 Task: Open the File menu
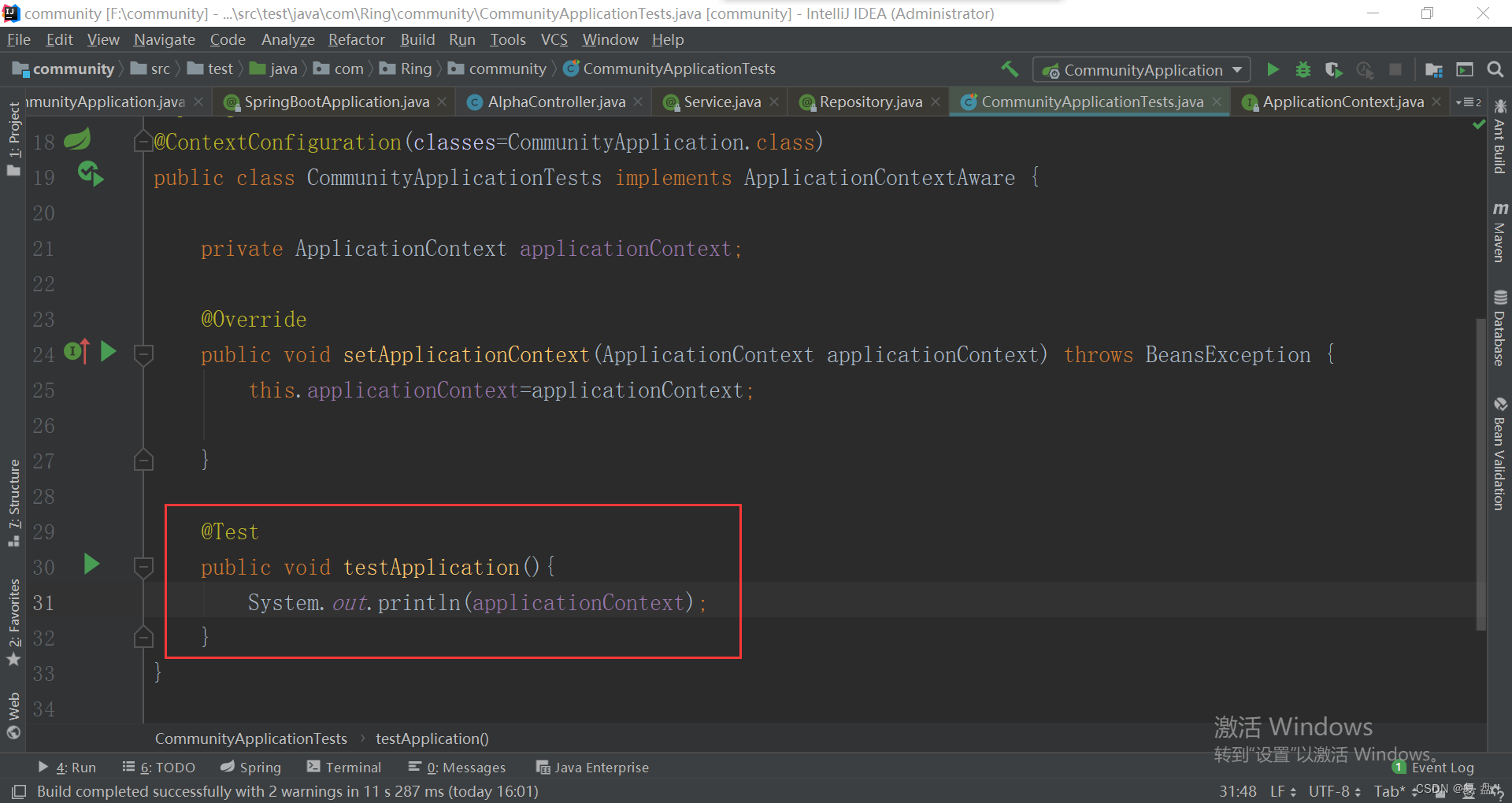(x=19, y=39)
